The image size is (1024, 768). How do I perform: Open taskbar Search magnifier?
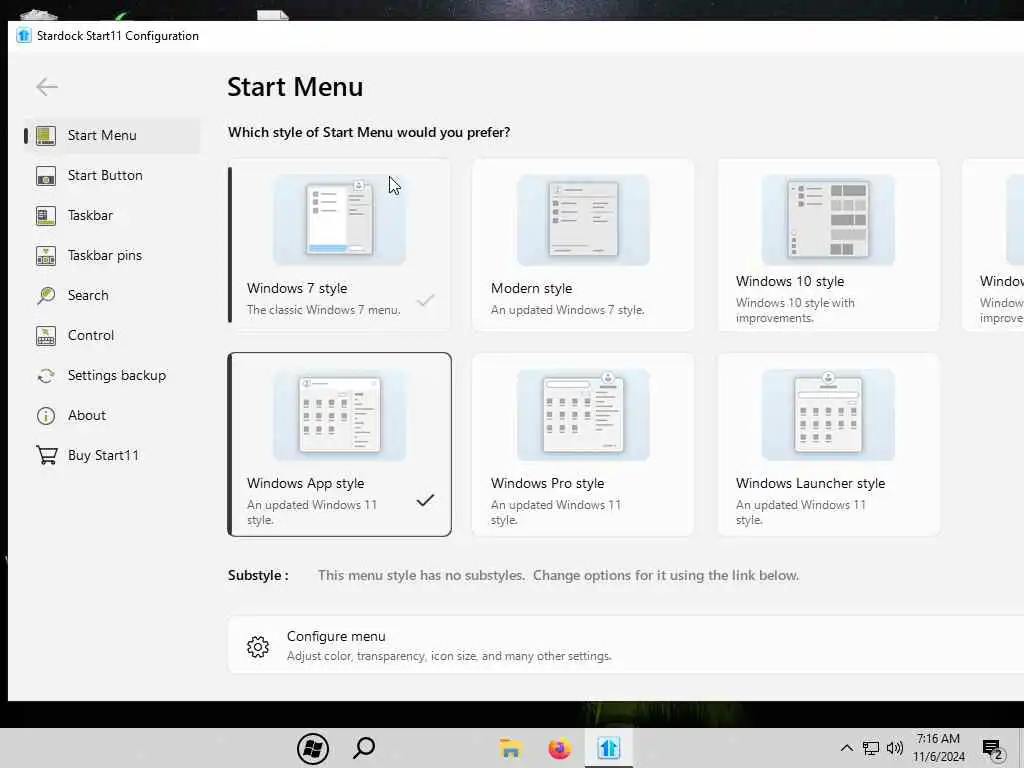coord(364,748)
